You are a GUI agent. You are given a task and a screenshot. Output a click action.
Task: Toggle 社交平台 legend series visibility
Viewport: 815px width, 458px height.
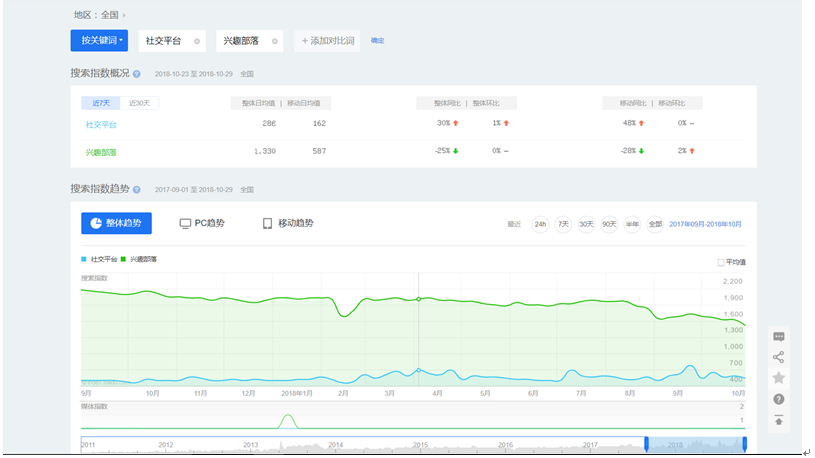(x=99, y=259)
